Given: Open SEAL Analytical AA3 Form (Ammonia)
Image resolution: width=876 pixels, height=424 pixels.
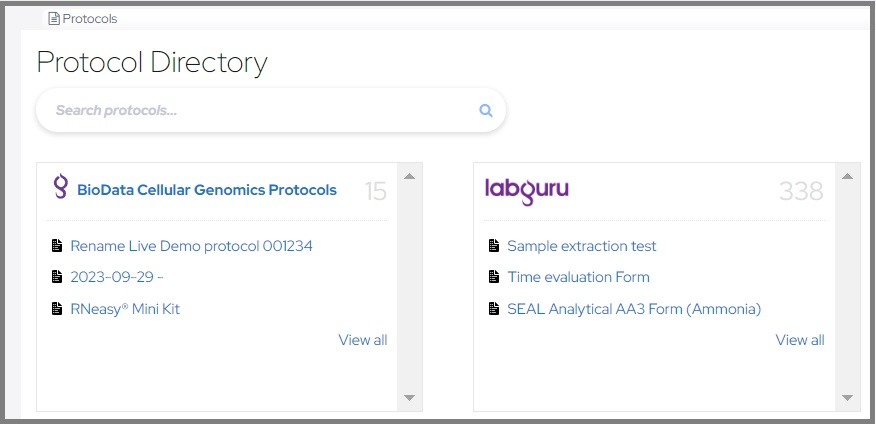Looking at the screenshot, I should pos(634,309).
